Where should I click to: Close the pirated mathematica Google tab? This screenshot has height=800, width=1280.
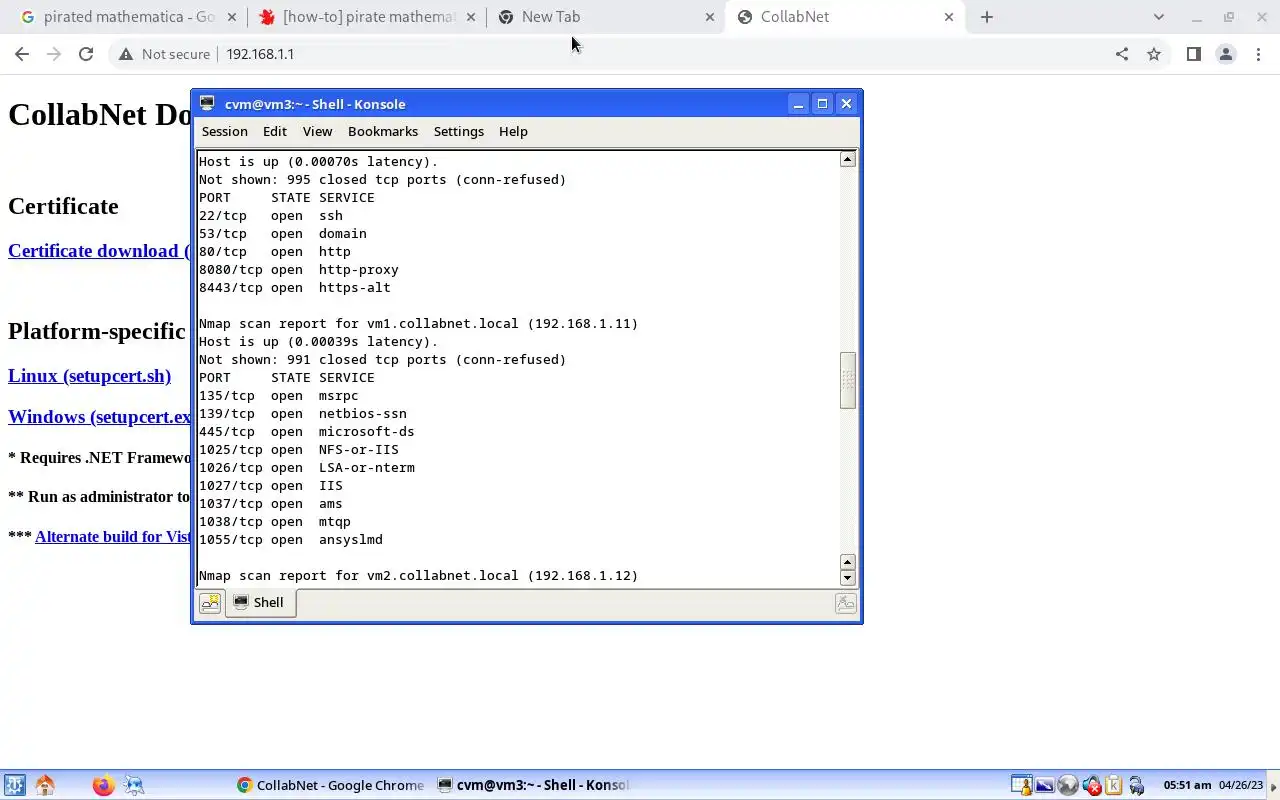(x=231, y=17)
